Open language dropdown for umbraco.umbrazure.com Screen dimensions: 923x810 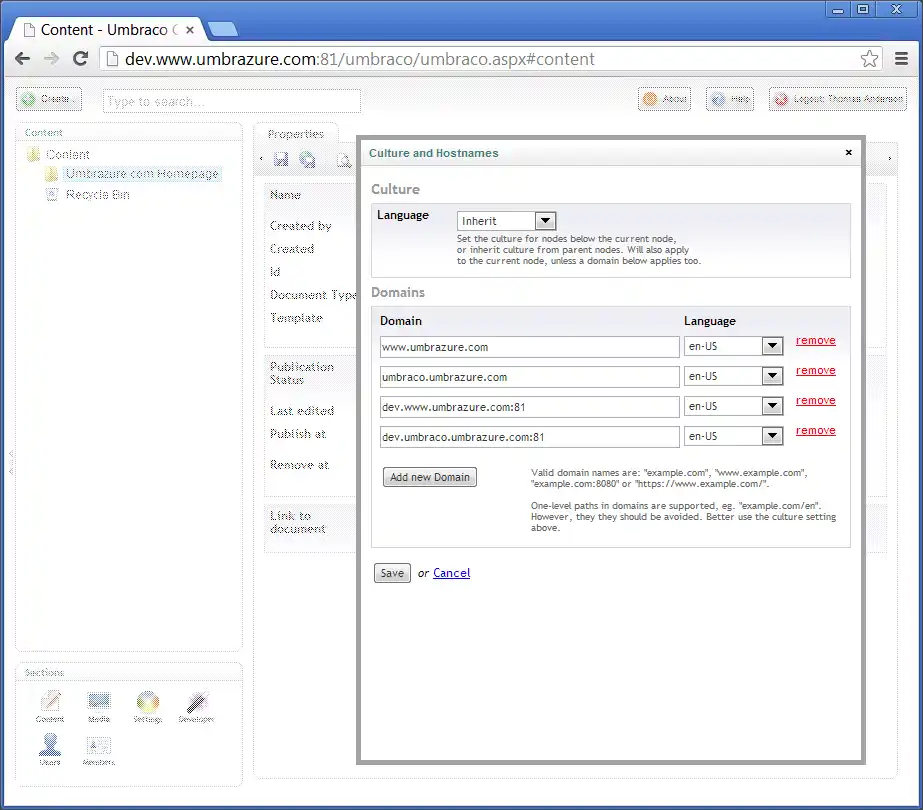(x=733, y=376)
